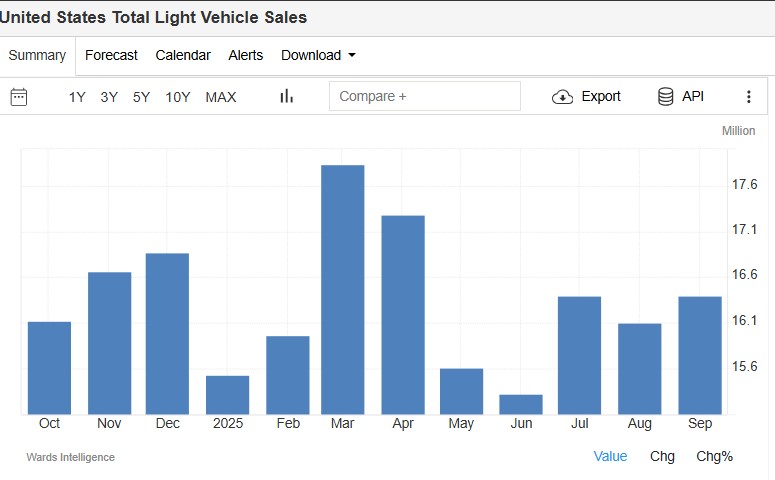Go to the Calendar tab
Viewport: 775px width, 480px height.
[183, 56]
